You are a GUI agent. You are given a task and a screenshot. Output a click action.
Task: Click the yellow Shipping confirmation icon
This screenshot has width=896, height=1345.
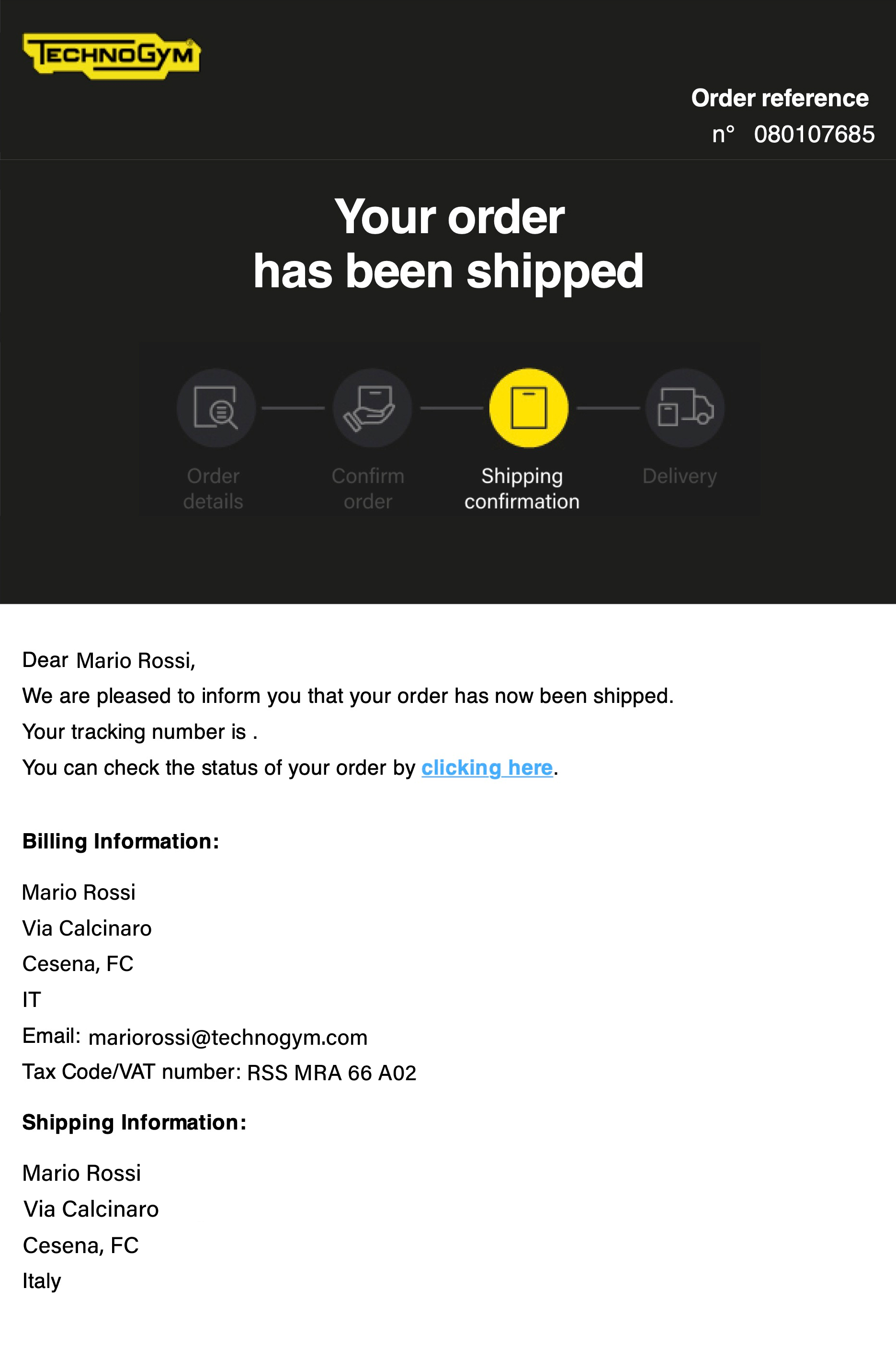(x=529, y=408)
